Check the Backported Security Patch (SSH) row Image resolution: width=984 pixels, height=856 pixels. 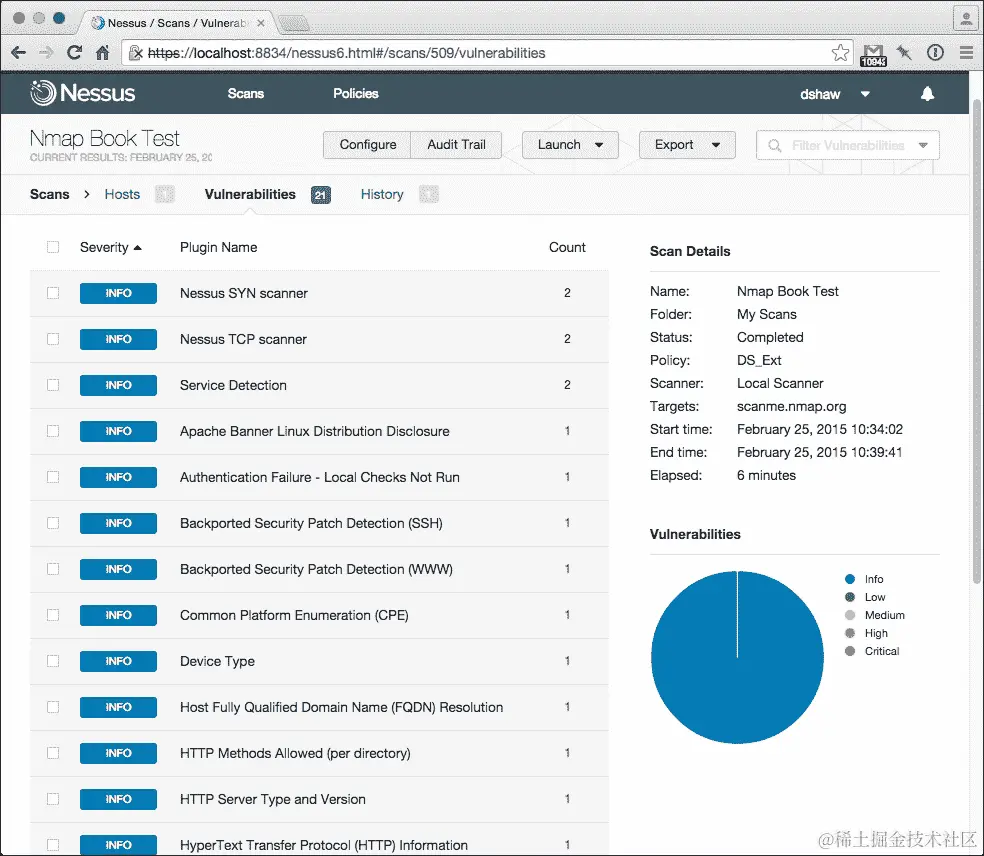pos(53,523)
